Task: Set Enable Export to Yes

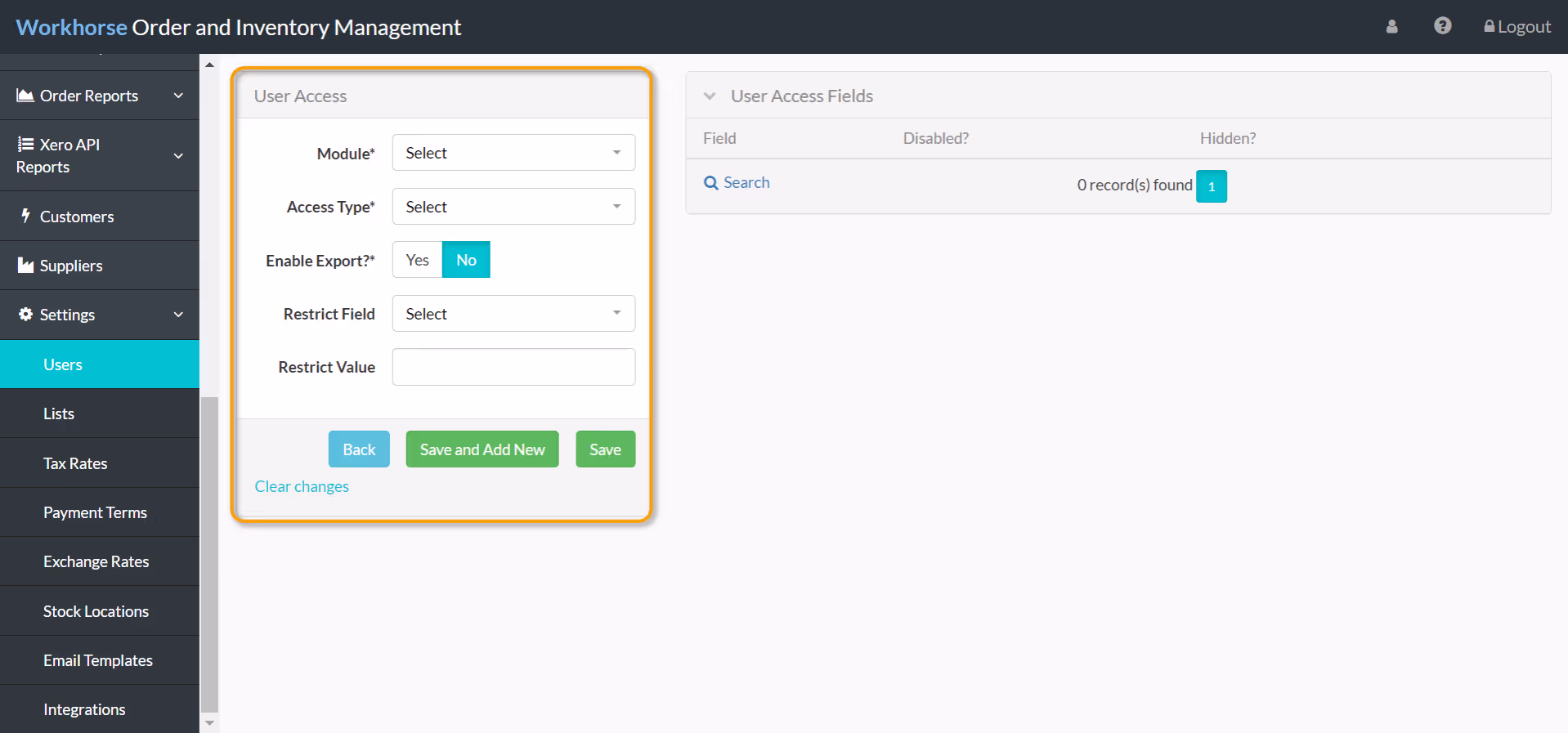Action: tap(417, 260)
